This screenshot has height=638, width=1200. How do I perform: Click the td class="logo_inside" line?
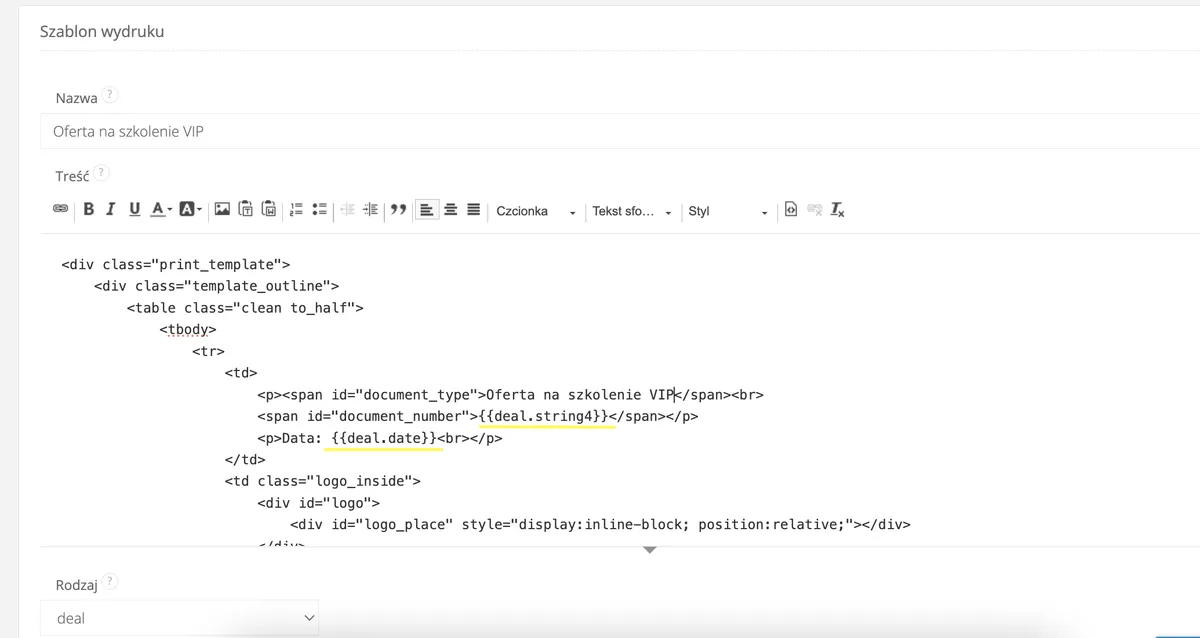322,481
